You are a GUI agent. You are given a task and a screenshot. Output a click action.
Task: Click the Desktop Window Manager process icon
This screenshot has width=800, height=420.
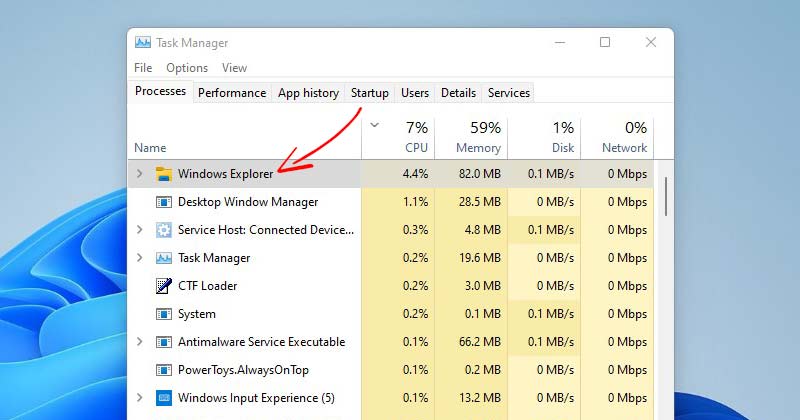[x=164, y=202]
